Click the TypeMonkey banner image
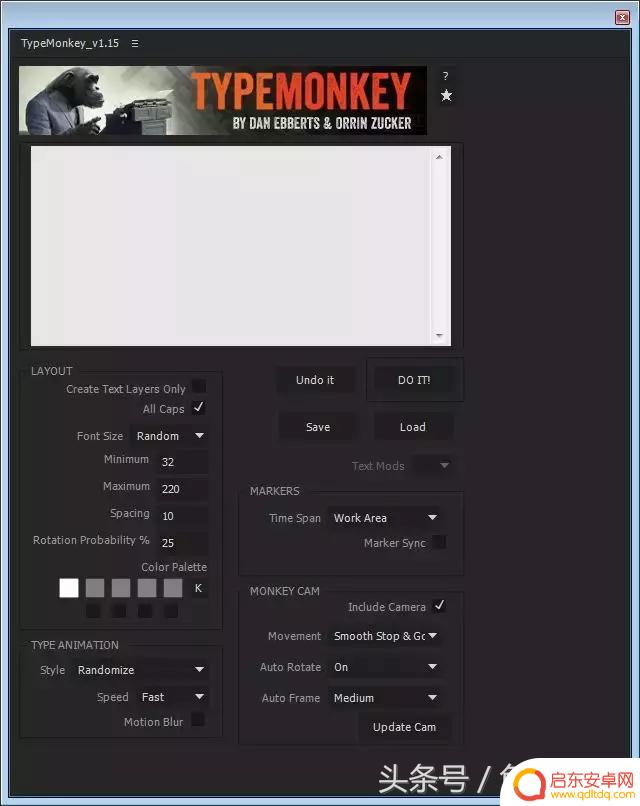Image resolution: width=640 pixels, height=806 pixels. pos(223,100)
